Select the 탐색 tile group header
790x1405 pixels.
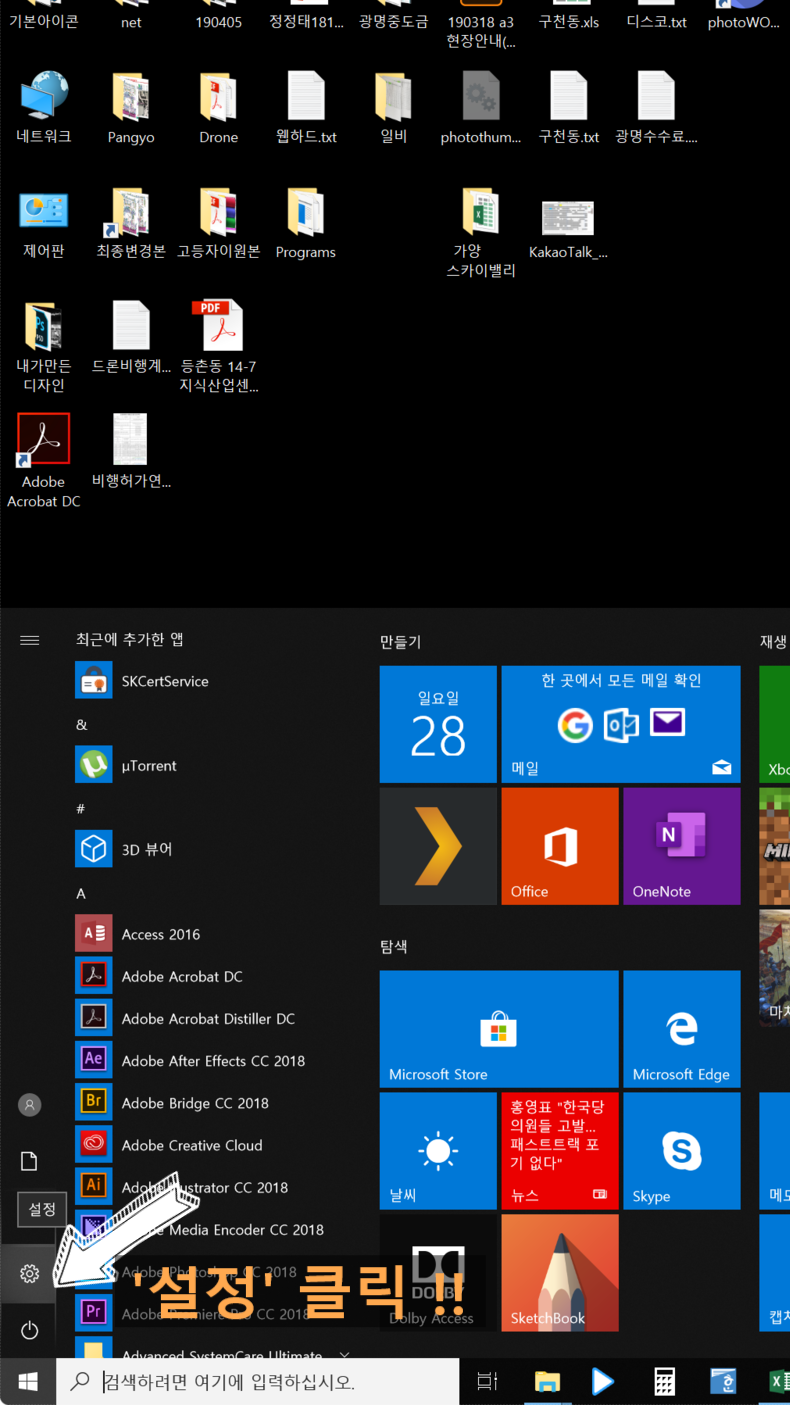(x=394, y=946)
